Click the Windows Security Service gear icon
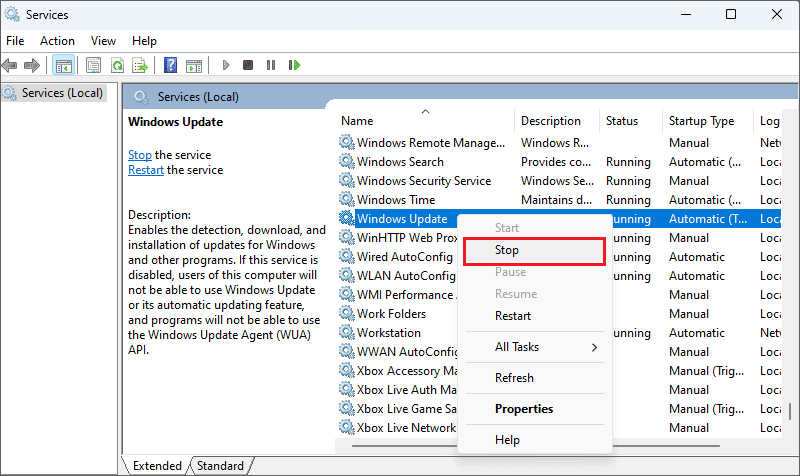Viewport: 800px width, 476px height. [x=347, y=181]
